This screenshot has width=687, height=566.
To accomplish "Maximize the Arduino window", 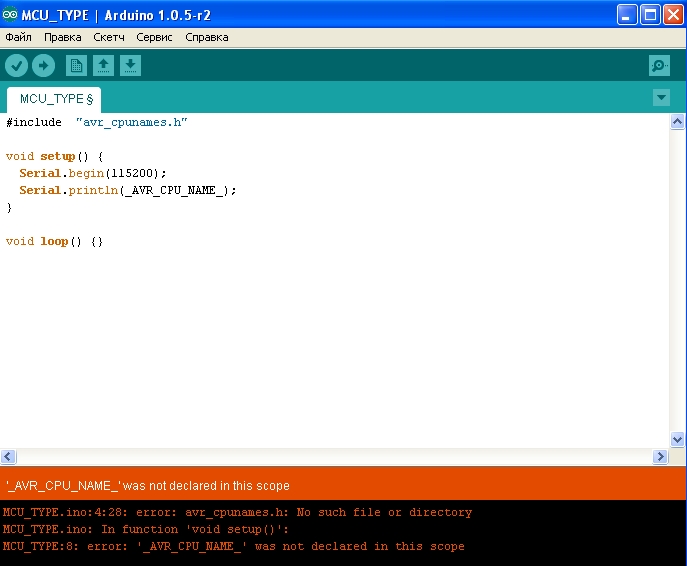I will (649, 15).
